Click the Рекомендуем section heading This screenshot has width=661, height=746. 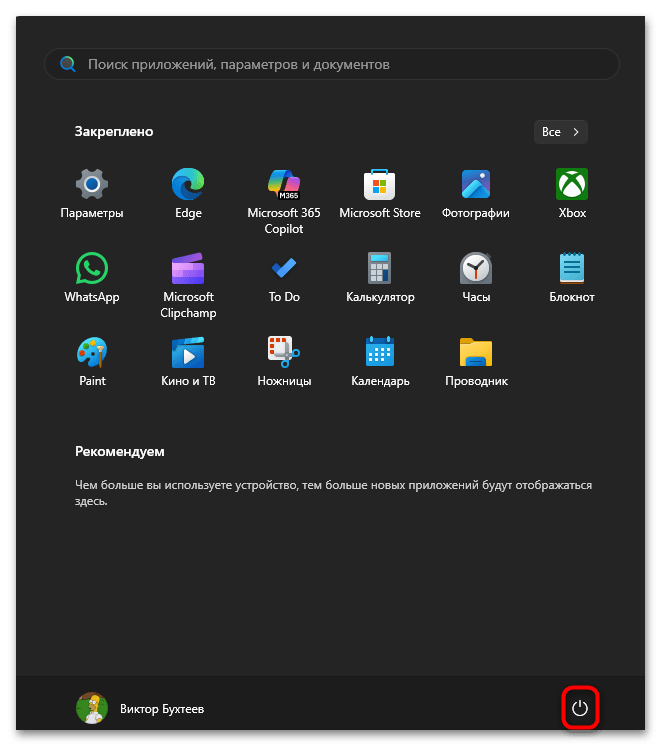coord(119,452)
